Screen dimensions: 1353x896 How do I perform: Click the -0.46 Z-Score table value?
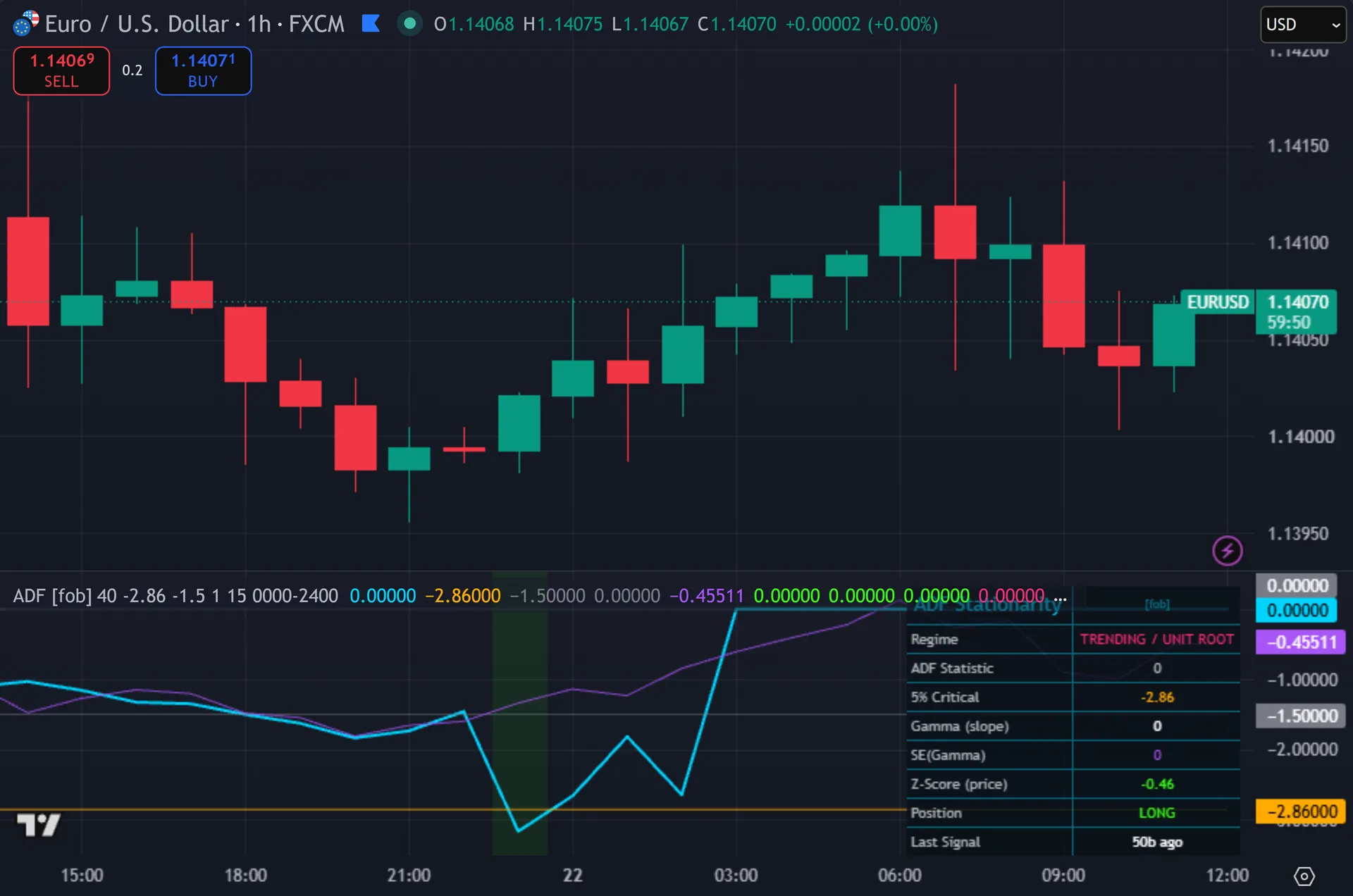(x=1156, y=784)
